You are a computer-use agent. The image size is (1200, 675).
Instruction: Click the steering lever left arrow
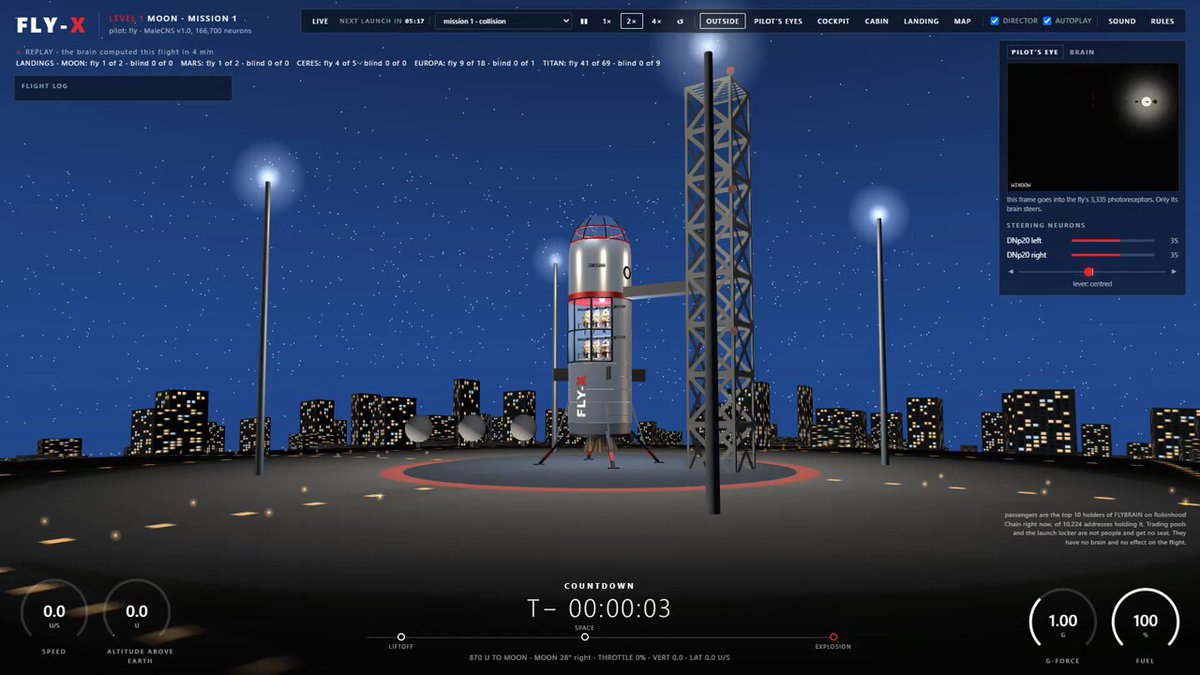pyautogui.click(x=1011, y=272)
